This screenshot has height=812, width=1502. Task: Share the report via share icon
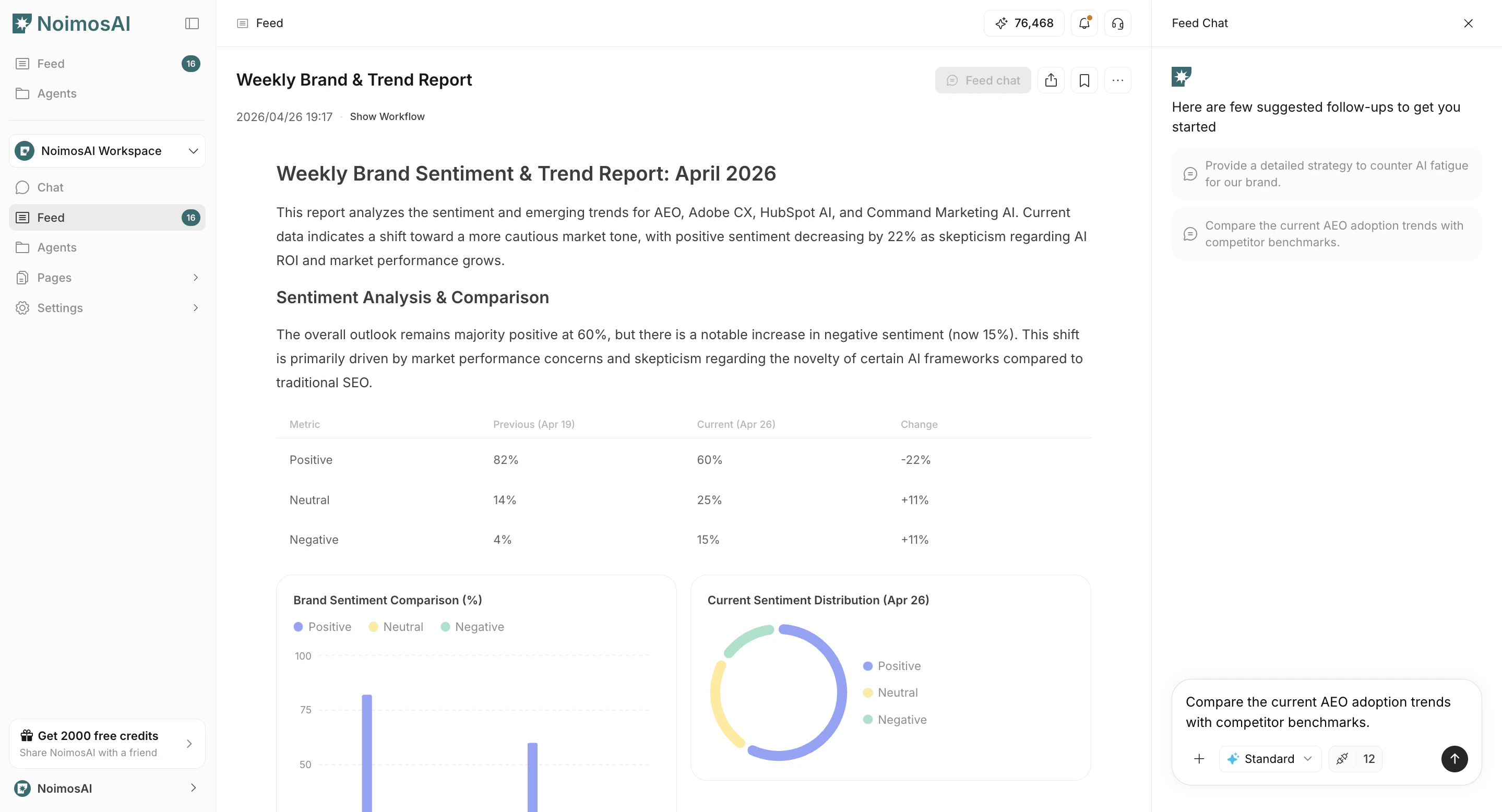1051,80
